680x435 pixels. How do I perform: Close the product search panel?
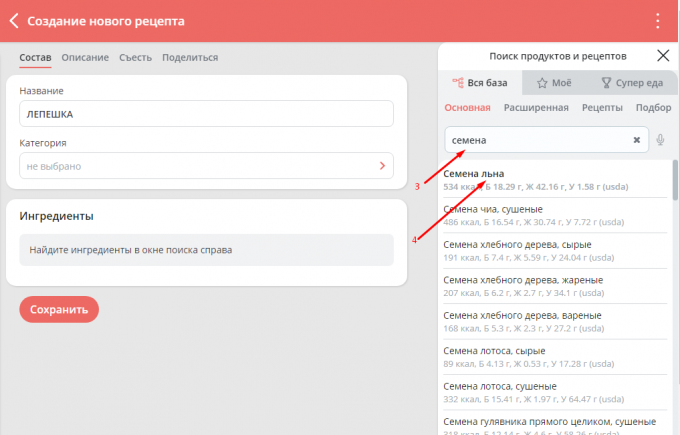[662, 57]
